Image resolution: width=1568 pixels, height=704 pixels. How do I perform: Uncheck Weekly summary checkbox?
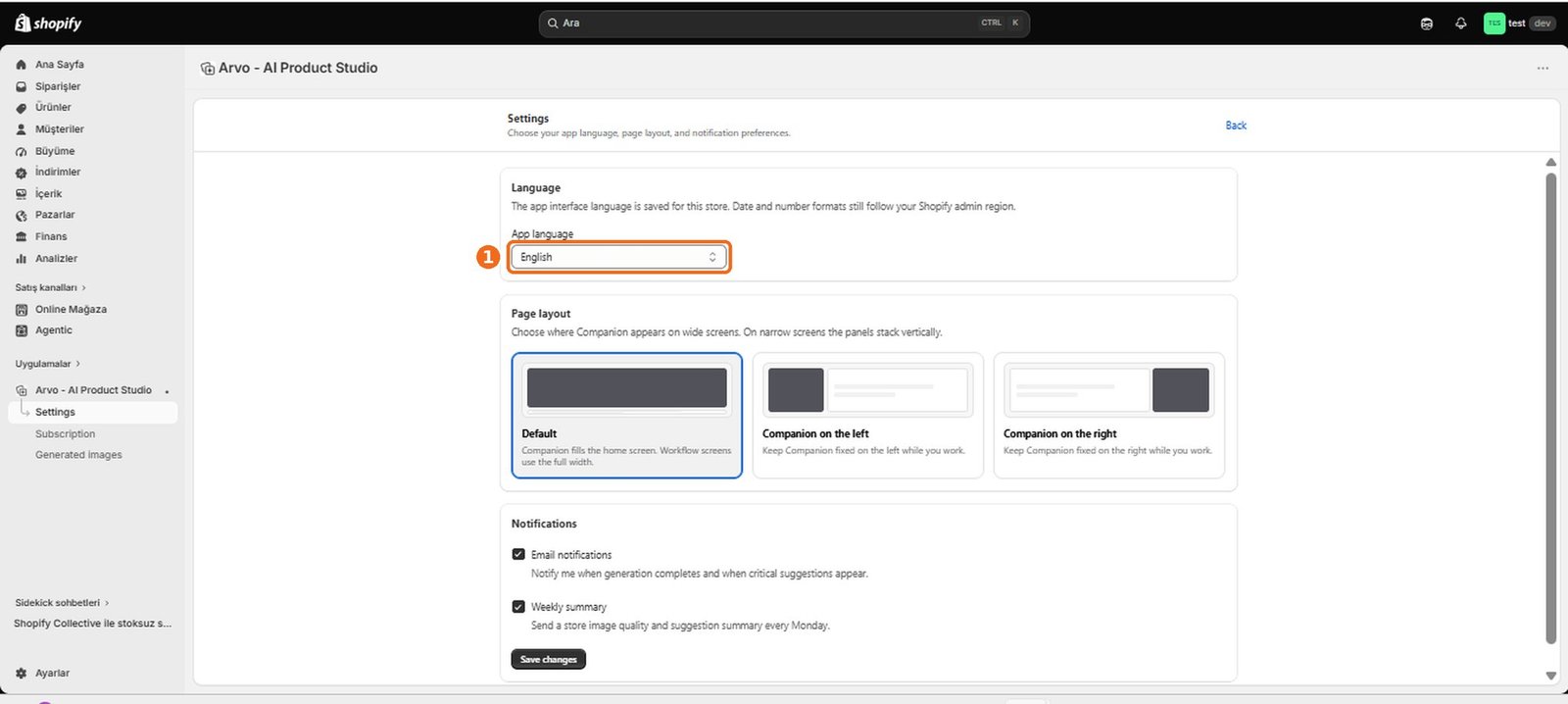(518, 606)
